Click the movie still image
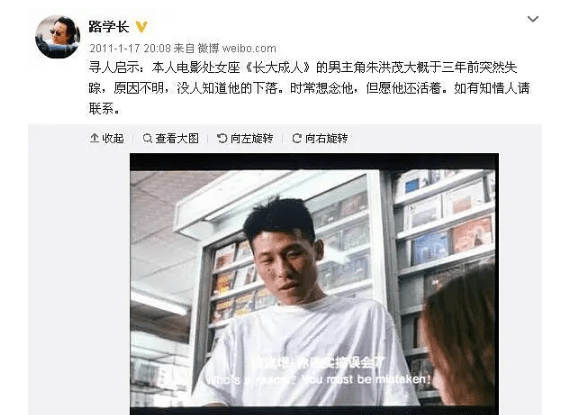This screenshot has height=415, width=577. (x=314, y=284)
